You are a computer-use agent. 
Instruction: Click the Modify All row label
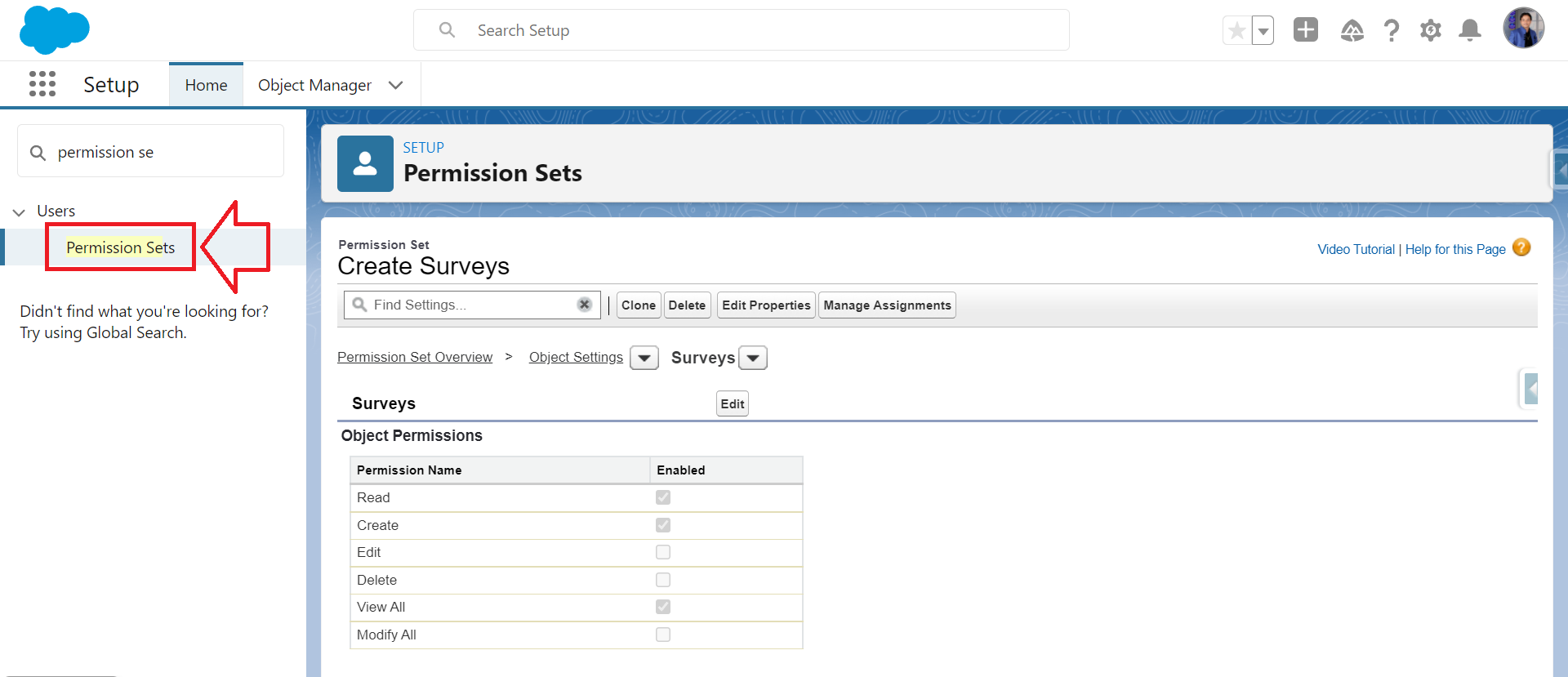point(386,635)
